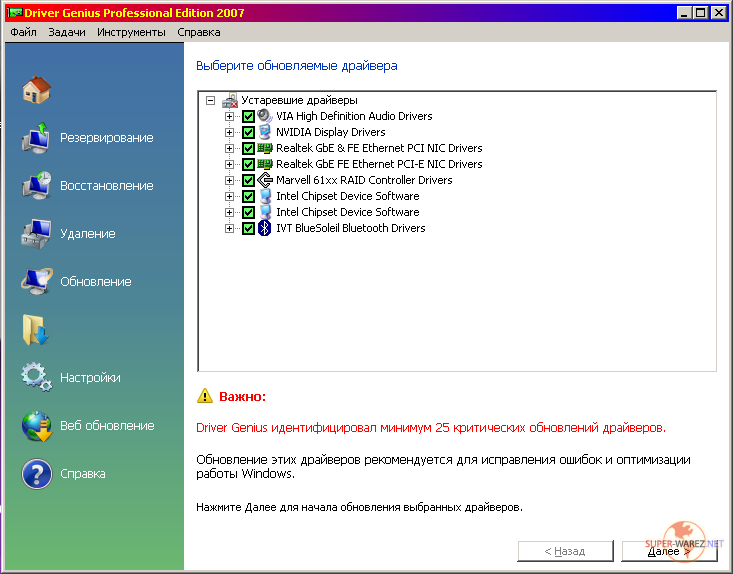This screenshot has width=733, height=574.
Task: Click the Home house icon in sidebar
Action: (x=37, y=89)
